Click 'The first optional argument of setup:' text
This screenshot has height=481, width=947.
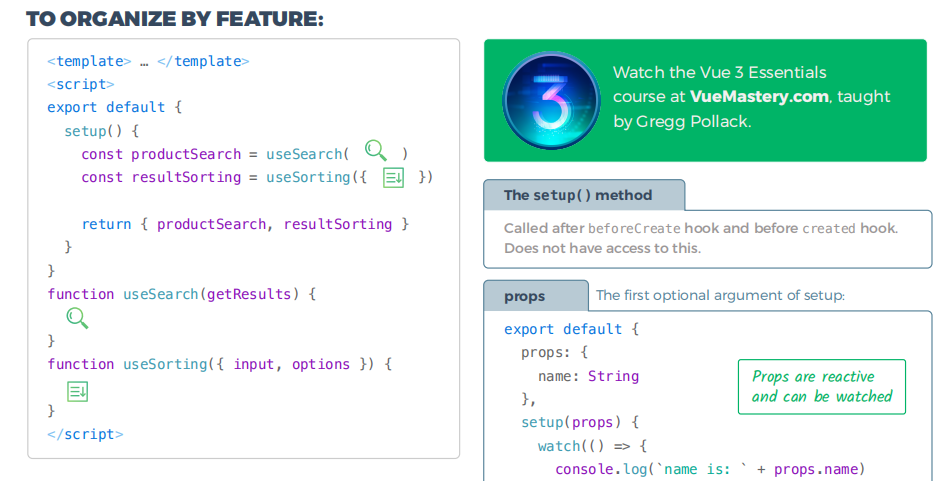tap(721, 295)
